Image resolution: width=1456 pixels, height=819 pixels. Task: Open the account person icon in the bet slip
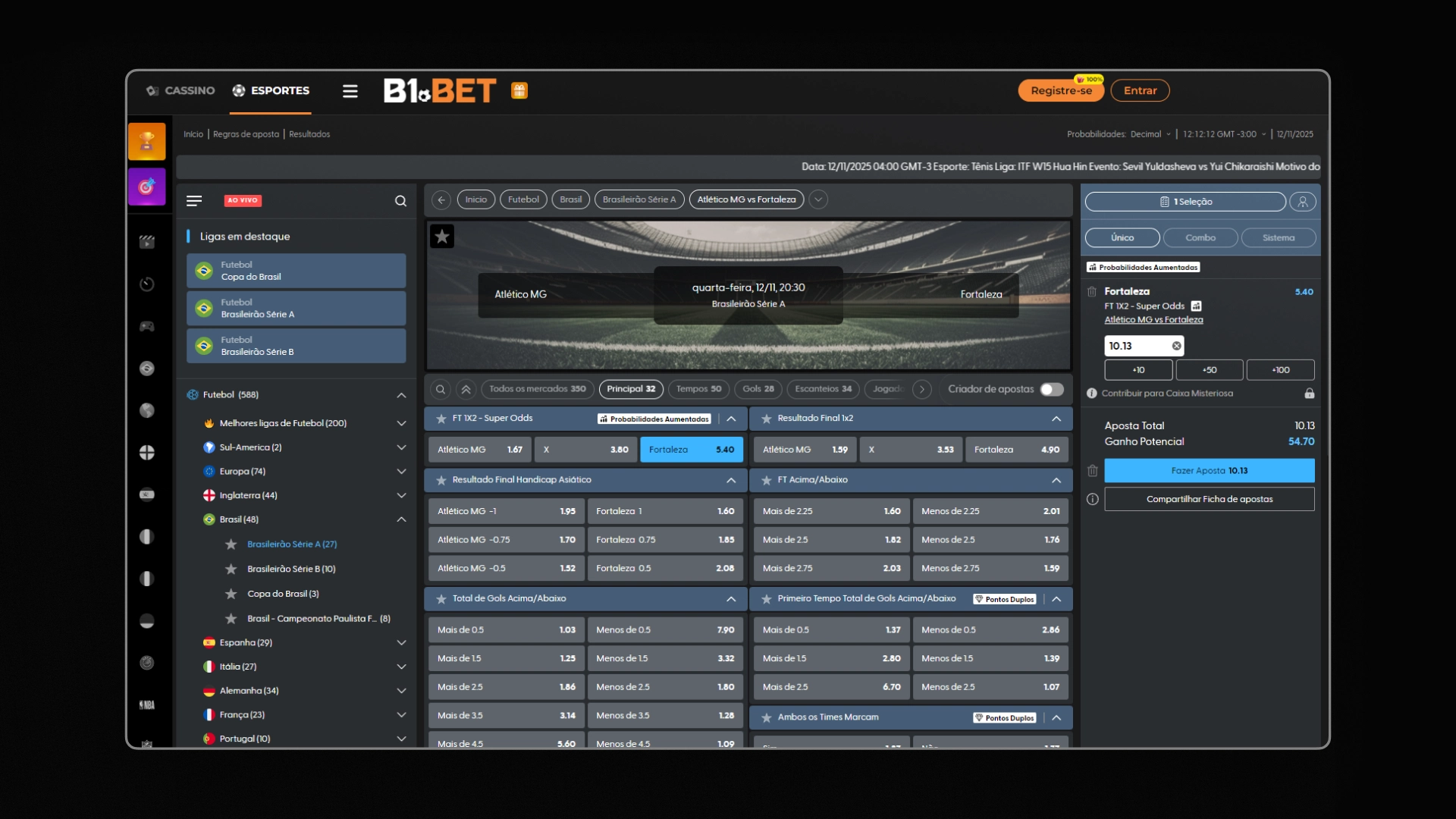pyautogui.click(x=1304, y=202)
